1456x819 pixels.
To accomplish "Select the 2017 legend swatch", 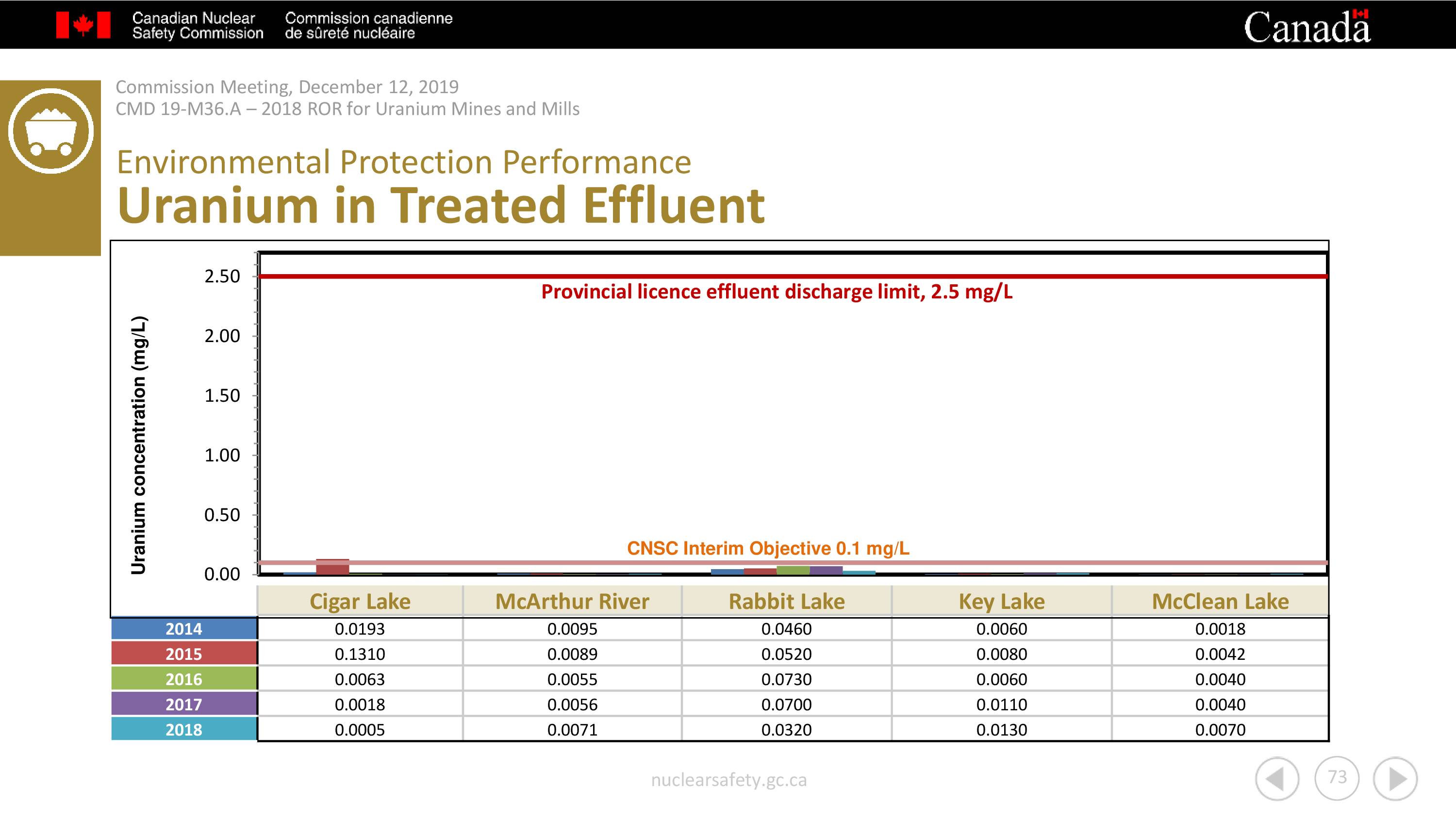I will [183, 704].
